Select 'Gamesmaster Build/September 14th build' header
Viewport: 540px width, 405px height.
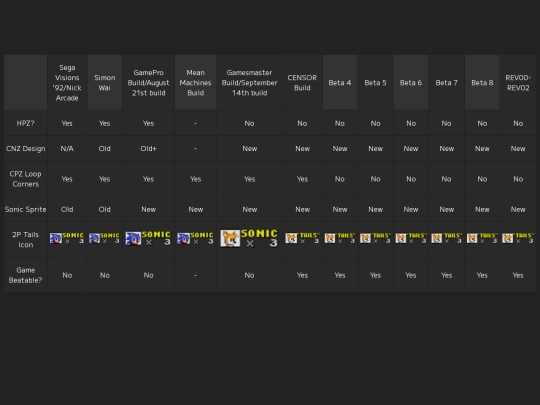(249, 83)
